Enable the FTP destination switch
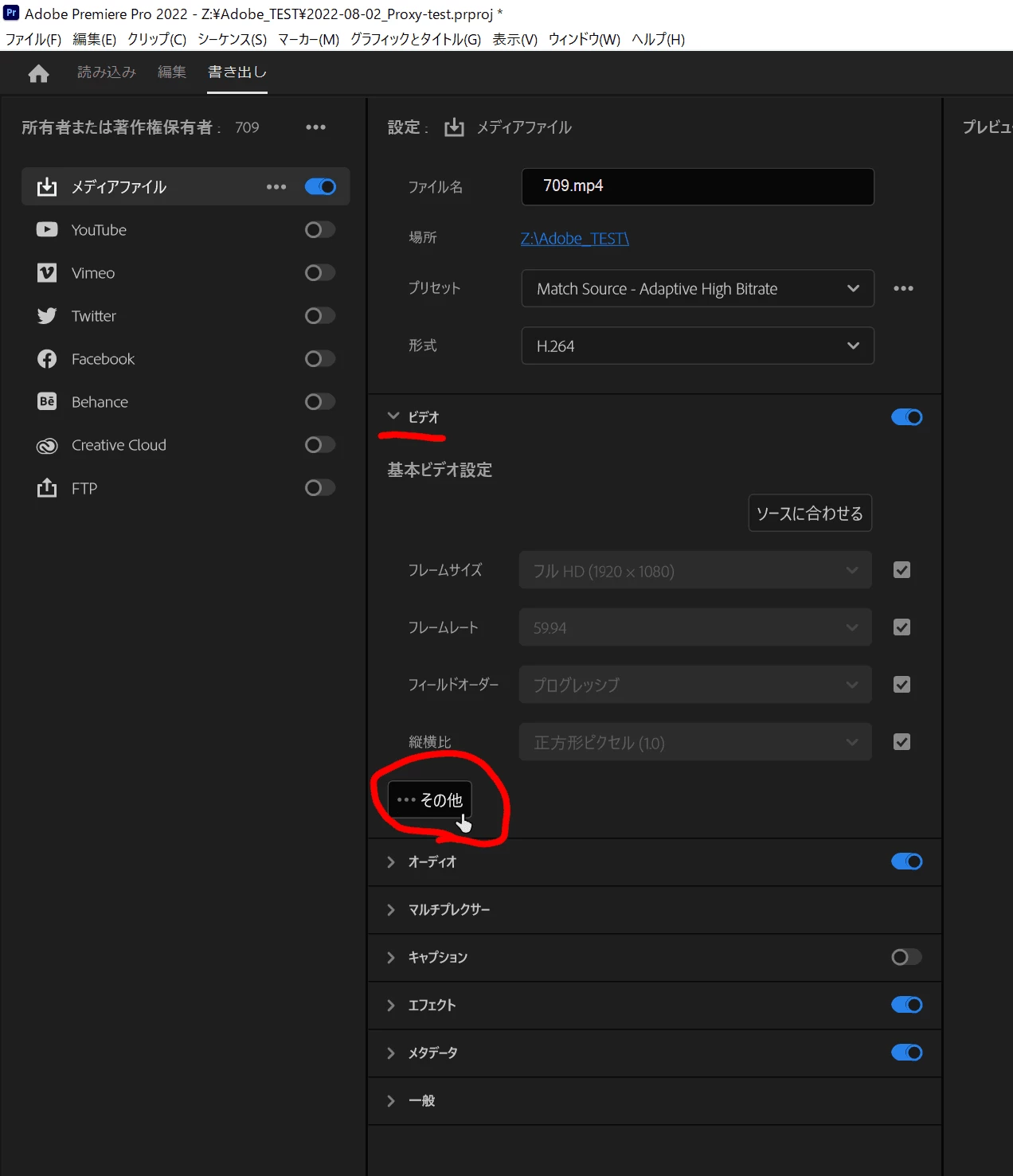This screenshot has width=1013, height=1176. [320, 487]
